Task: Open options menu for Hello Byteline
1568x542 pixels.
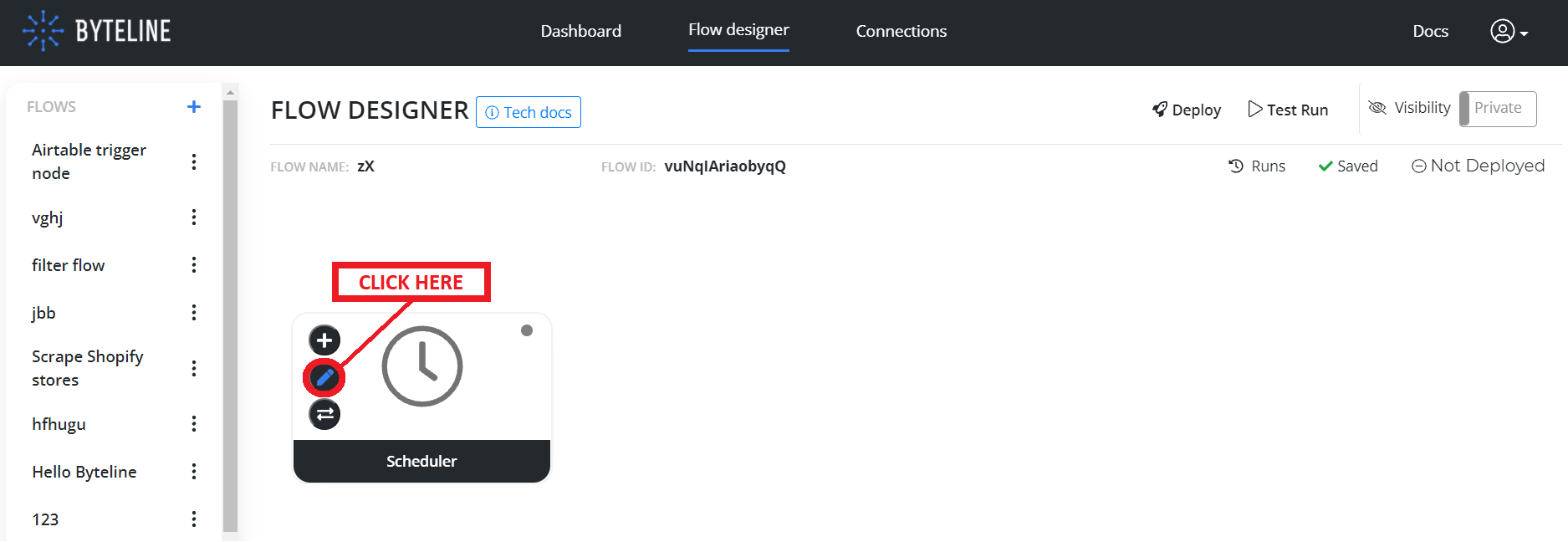Action: click(x=194, y=472)
